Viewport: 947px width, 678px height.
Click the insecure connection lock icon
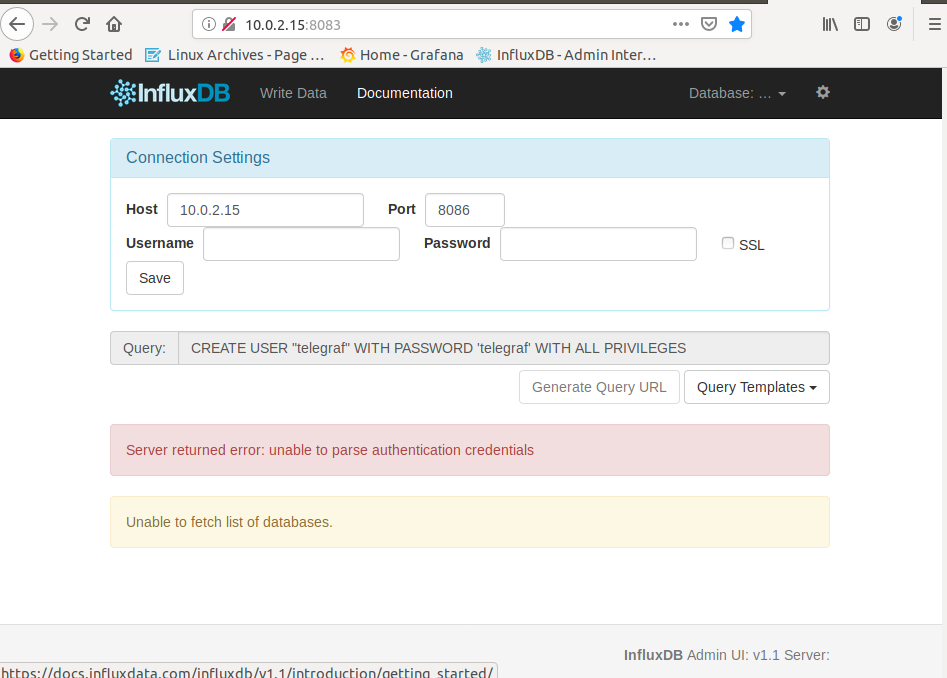click(x=229, y=24)
